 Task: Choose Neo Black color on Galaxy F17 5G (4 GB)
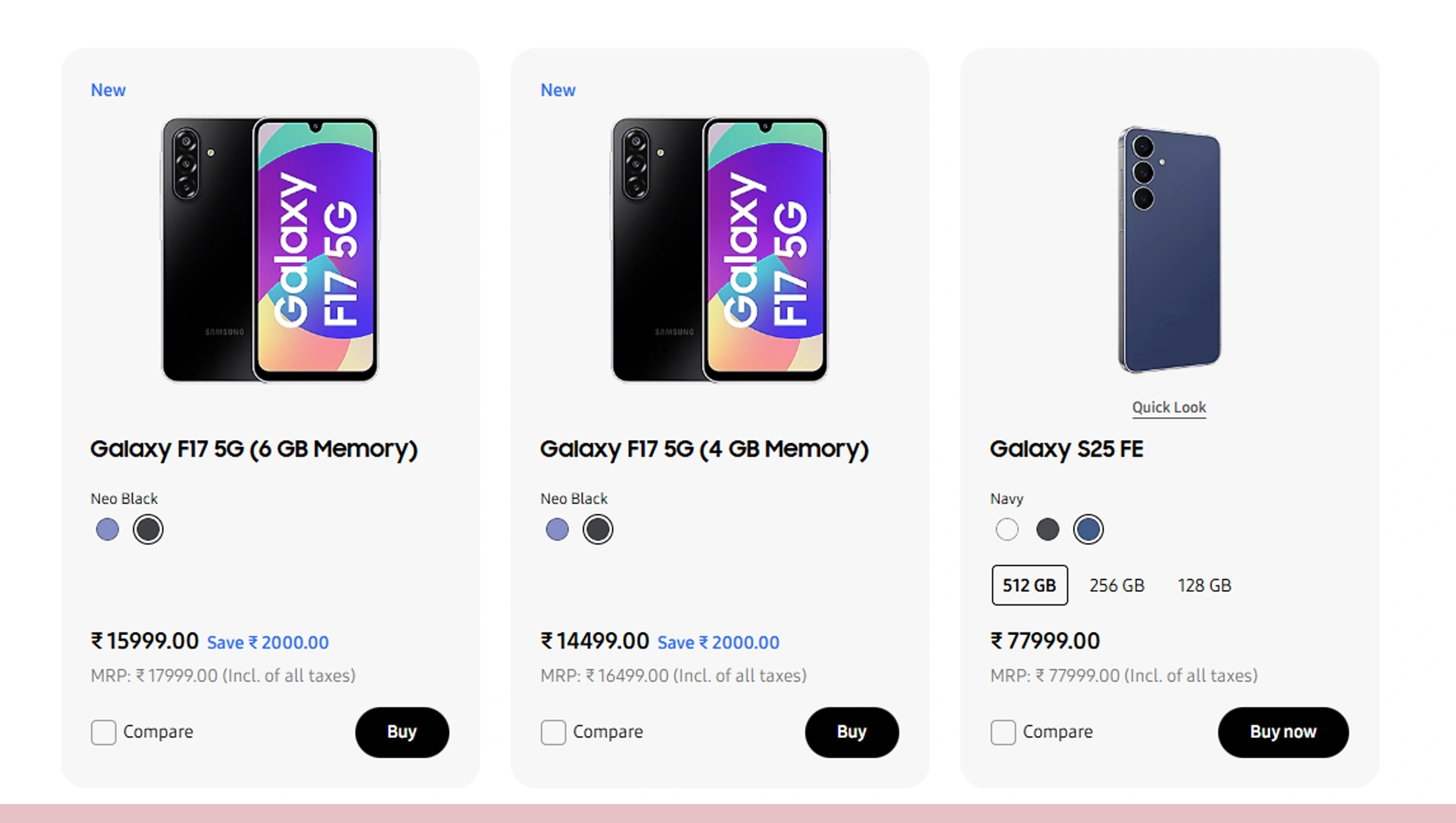point(597,529)
